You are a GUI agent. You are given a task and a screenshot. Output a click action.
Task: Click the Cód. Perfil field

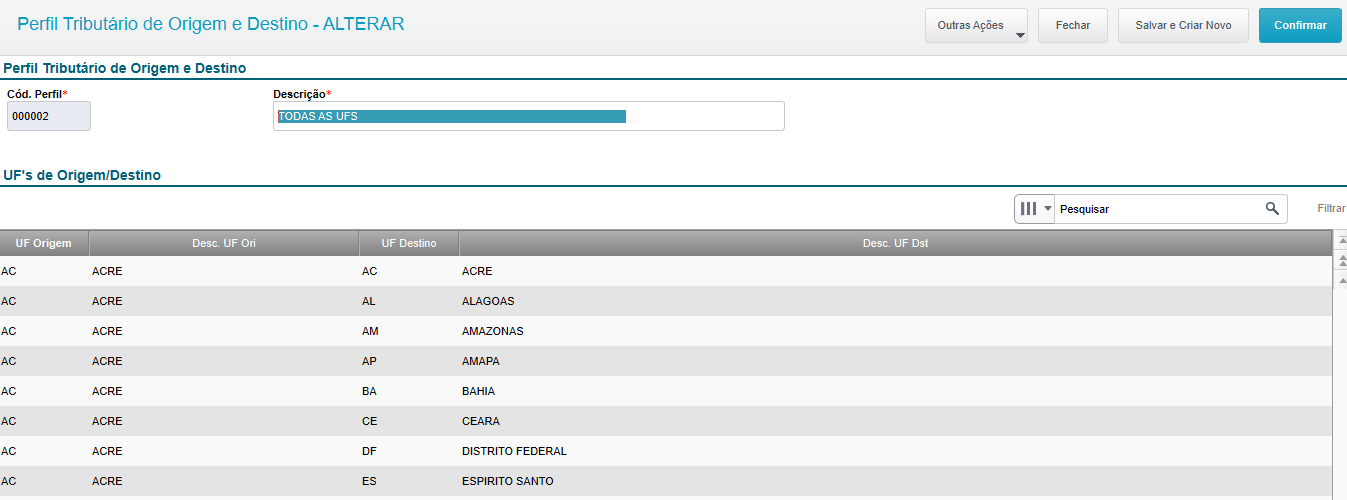click(x=48, y=116)
